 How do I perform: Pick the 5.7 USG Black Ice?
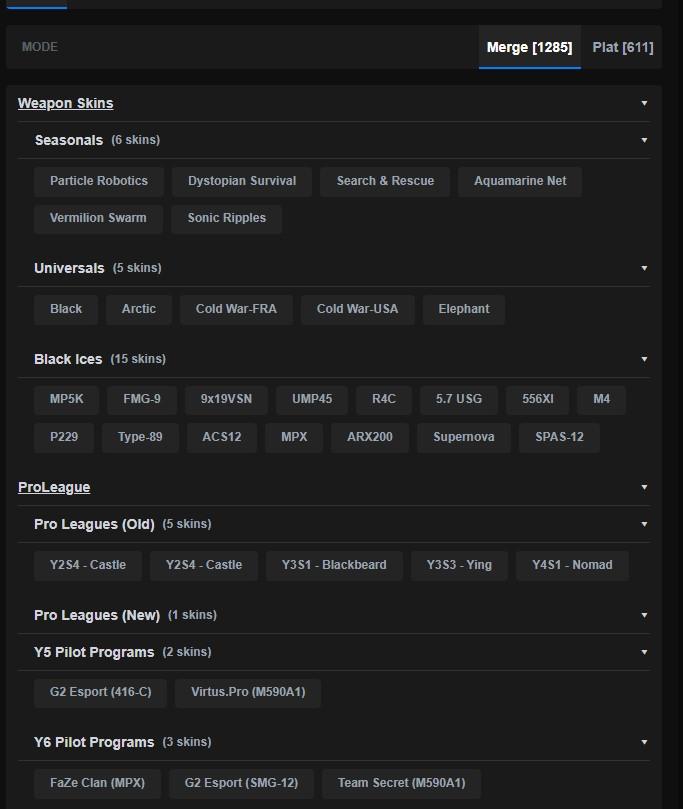(459, 399)
